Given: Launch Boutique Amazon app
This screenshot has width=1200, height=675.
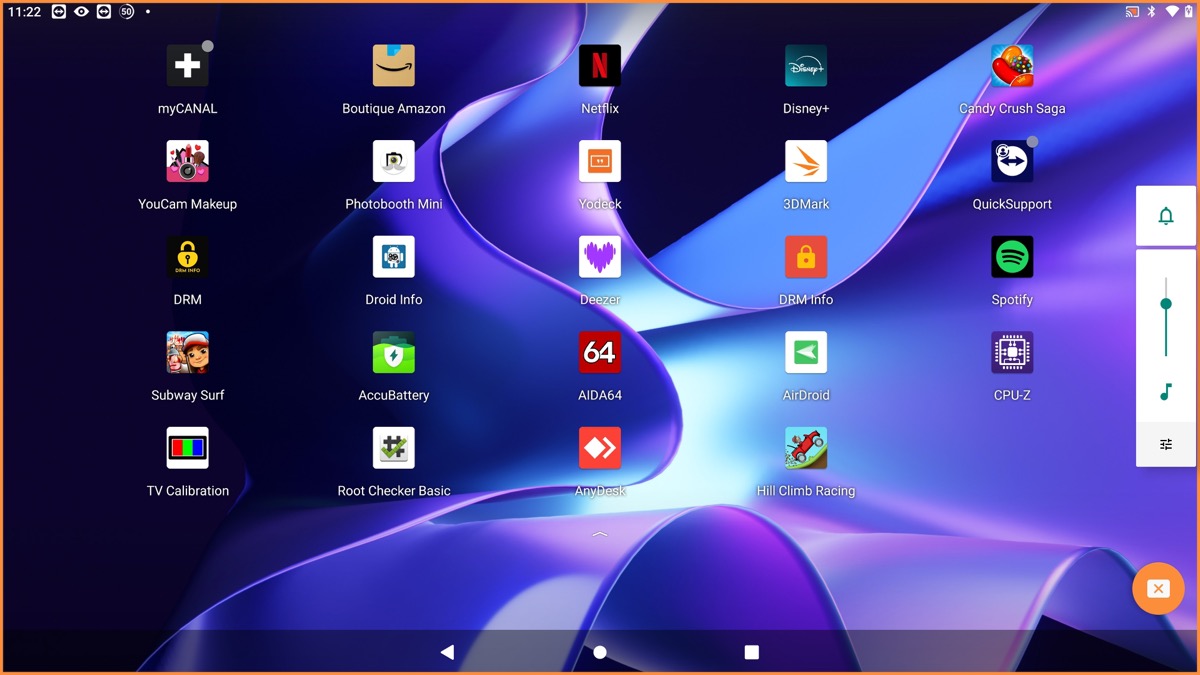Looking at the screenshot, I should (394, 66).
